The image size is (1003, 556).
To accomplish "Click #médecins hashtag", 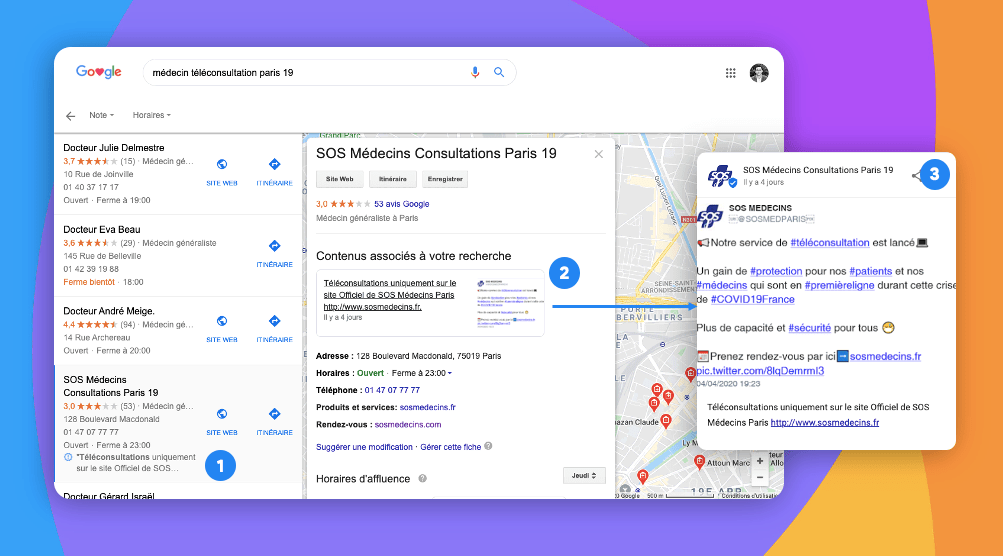I will [722, 285].
